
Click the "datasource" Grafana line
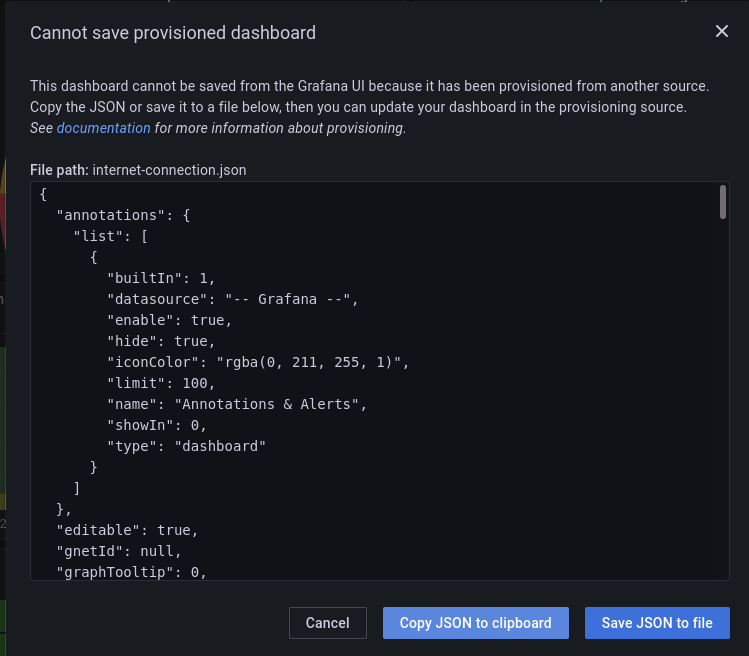coord(233,299)
